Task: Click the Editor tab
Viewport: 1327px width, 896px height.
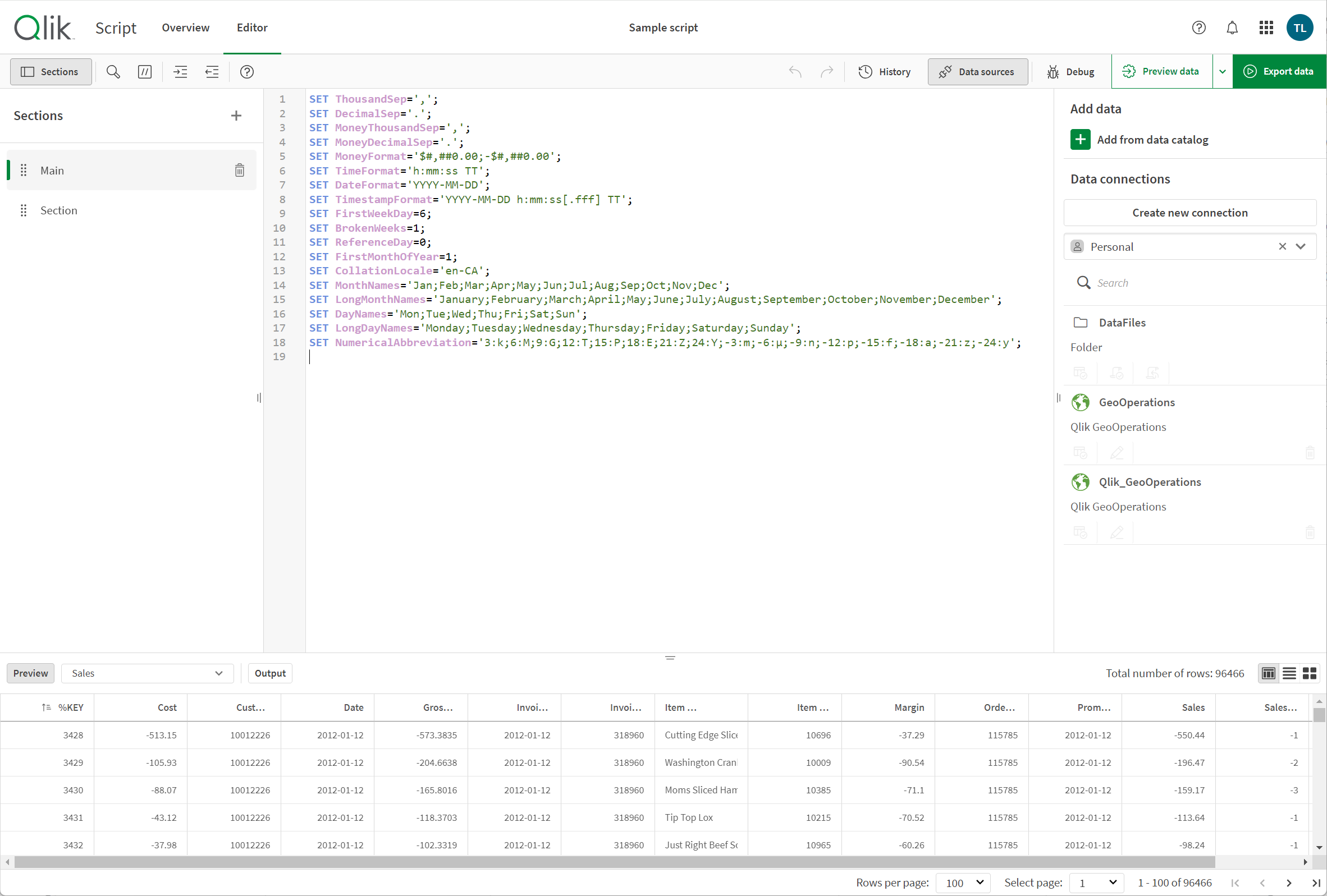Action: [252, 27]
